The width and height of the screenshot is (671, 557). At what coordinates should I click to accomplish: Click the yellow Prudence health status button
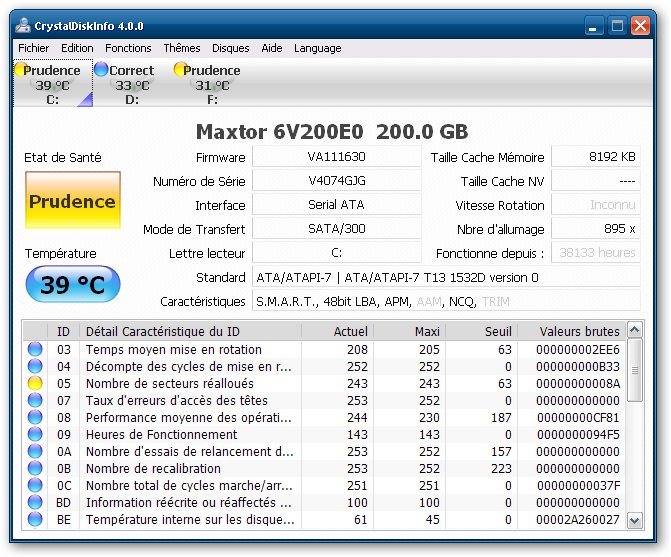tap(72, 201)
